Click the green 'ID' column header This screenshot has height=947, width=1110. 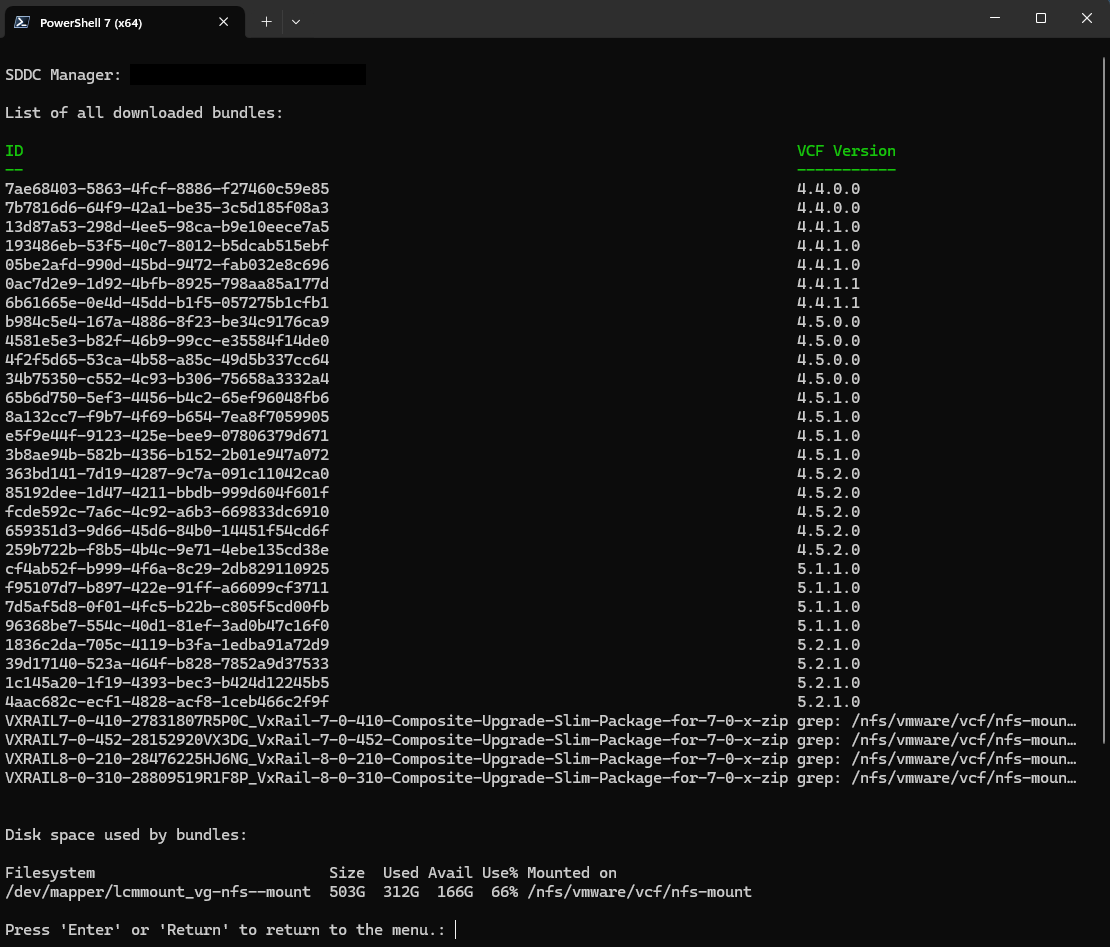click(x=14, y=151)
